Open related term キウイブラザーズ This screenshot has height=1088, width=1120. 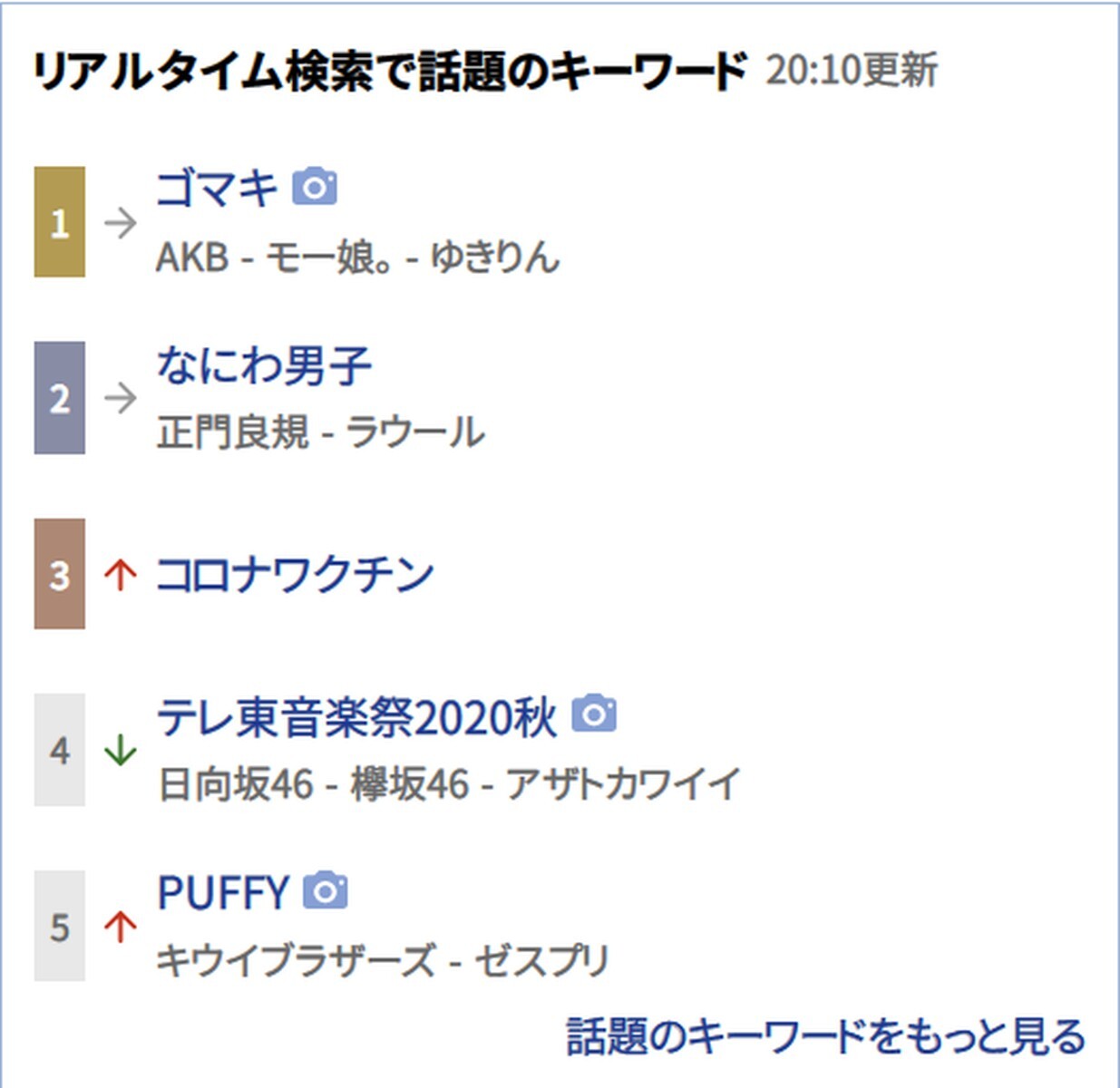(296, 960)
